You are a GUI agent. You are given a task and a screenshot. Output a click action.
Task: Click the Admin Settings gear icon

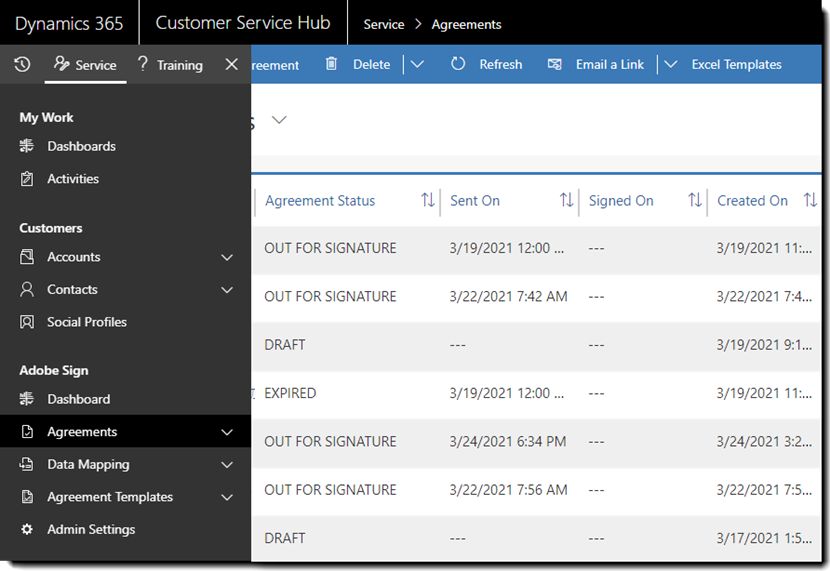26,529
